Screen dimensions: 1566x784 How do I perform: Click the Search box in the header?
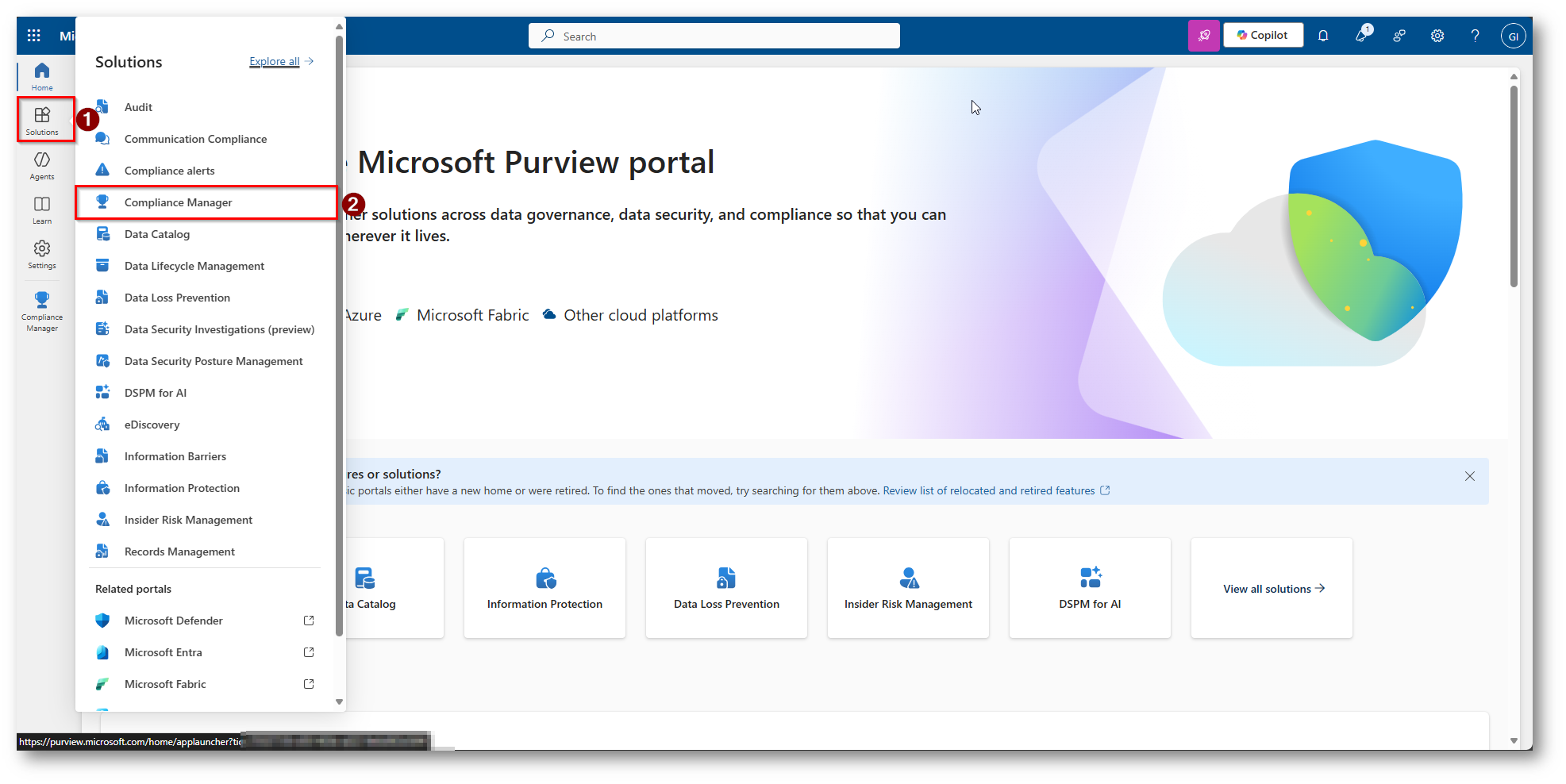click(x=714, y=36)
